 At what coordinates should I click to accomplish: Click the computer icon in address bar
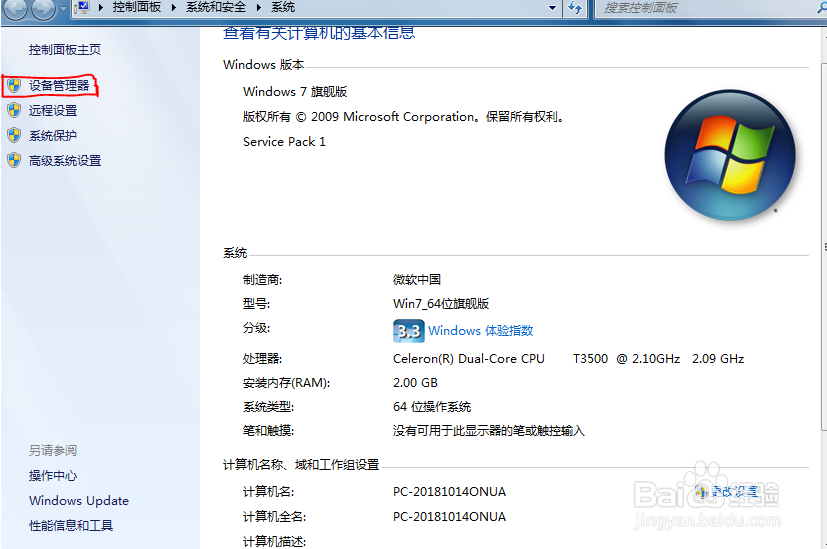point(83,7)
